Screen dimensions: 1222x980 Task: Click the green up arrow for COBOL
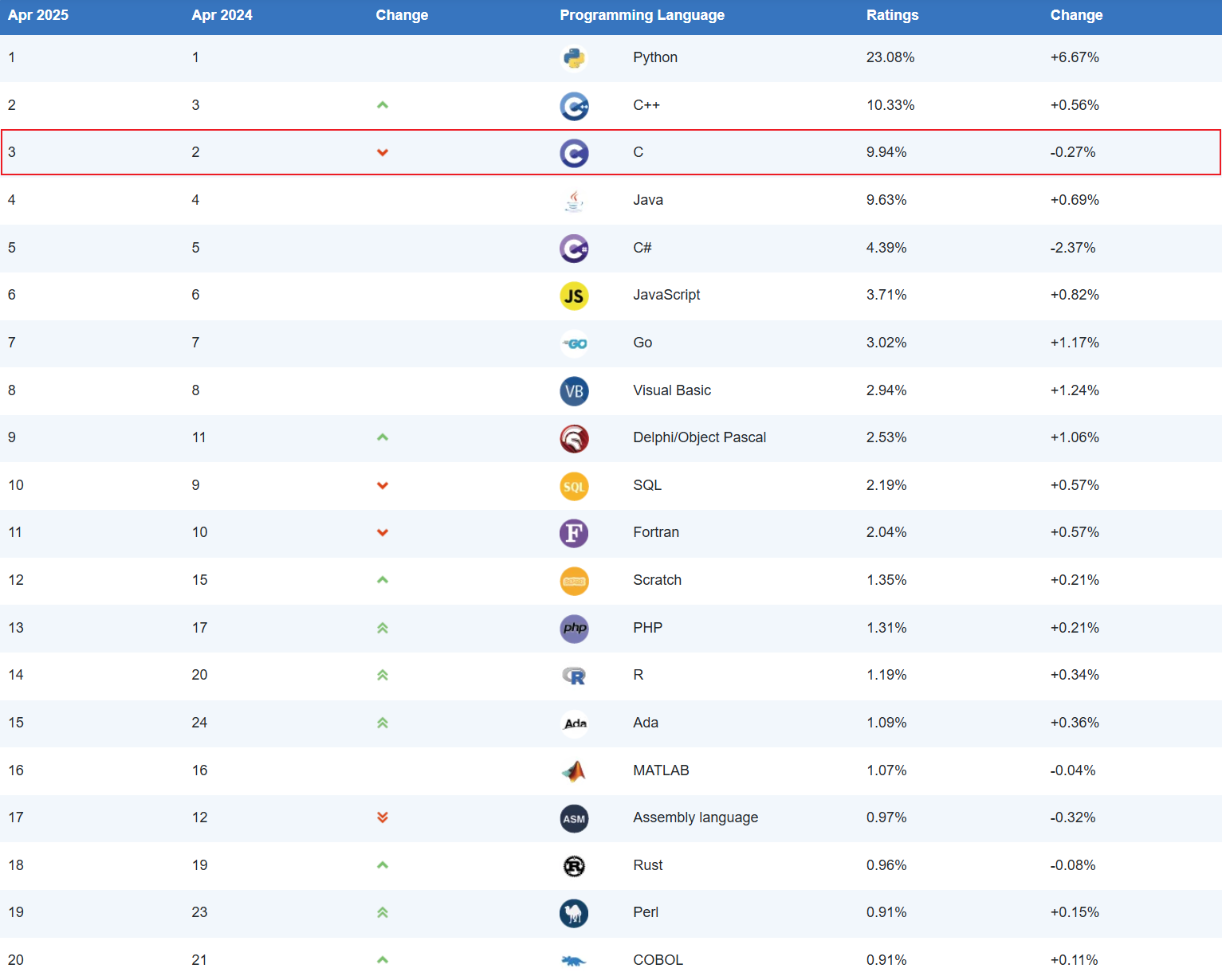(383, 960)
